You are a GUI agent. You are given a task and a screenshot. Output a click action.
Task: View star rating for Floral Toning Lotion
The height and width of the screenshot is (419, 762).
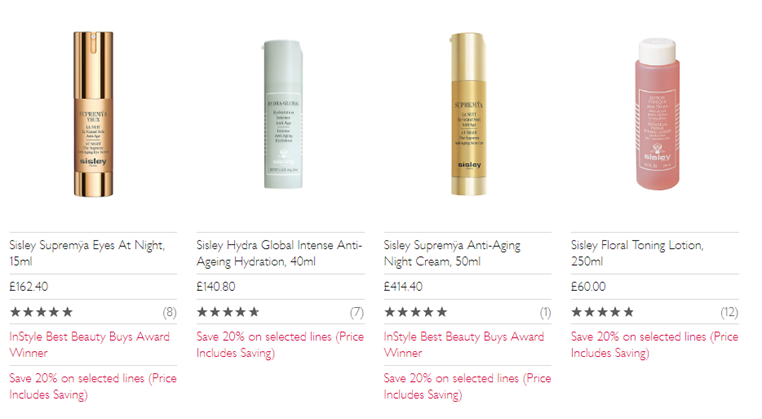pyautogui.click(x=603, y=312)
